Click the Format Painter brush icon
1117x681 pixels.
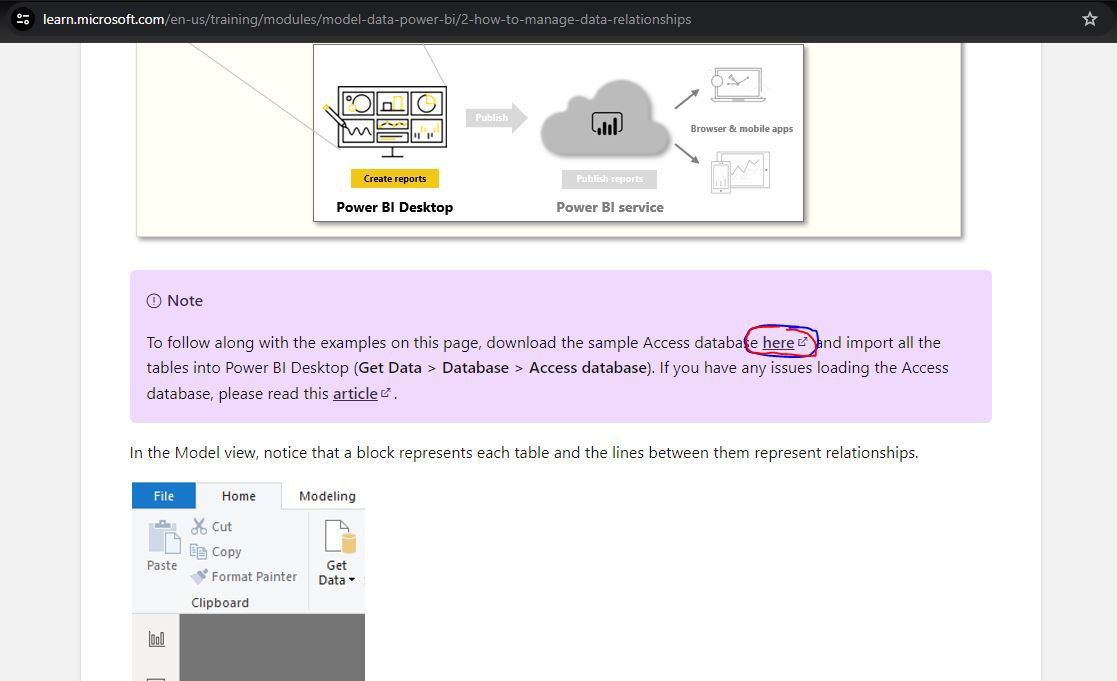199,576
